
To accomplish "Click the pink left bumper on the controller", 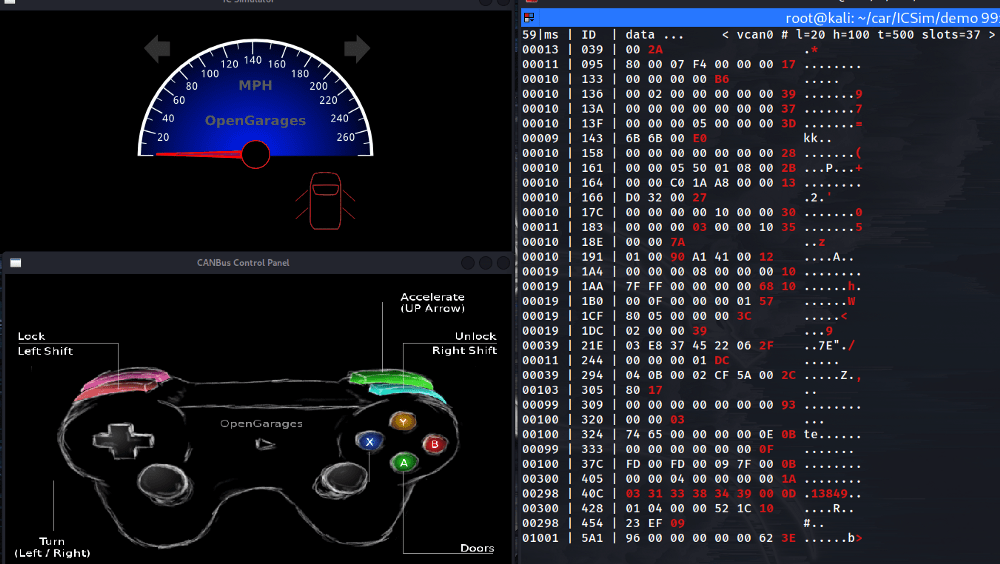I will pos(126,378).
